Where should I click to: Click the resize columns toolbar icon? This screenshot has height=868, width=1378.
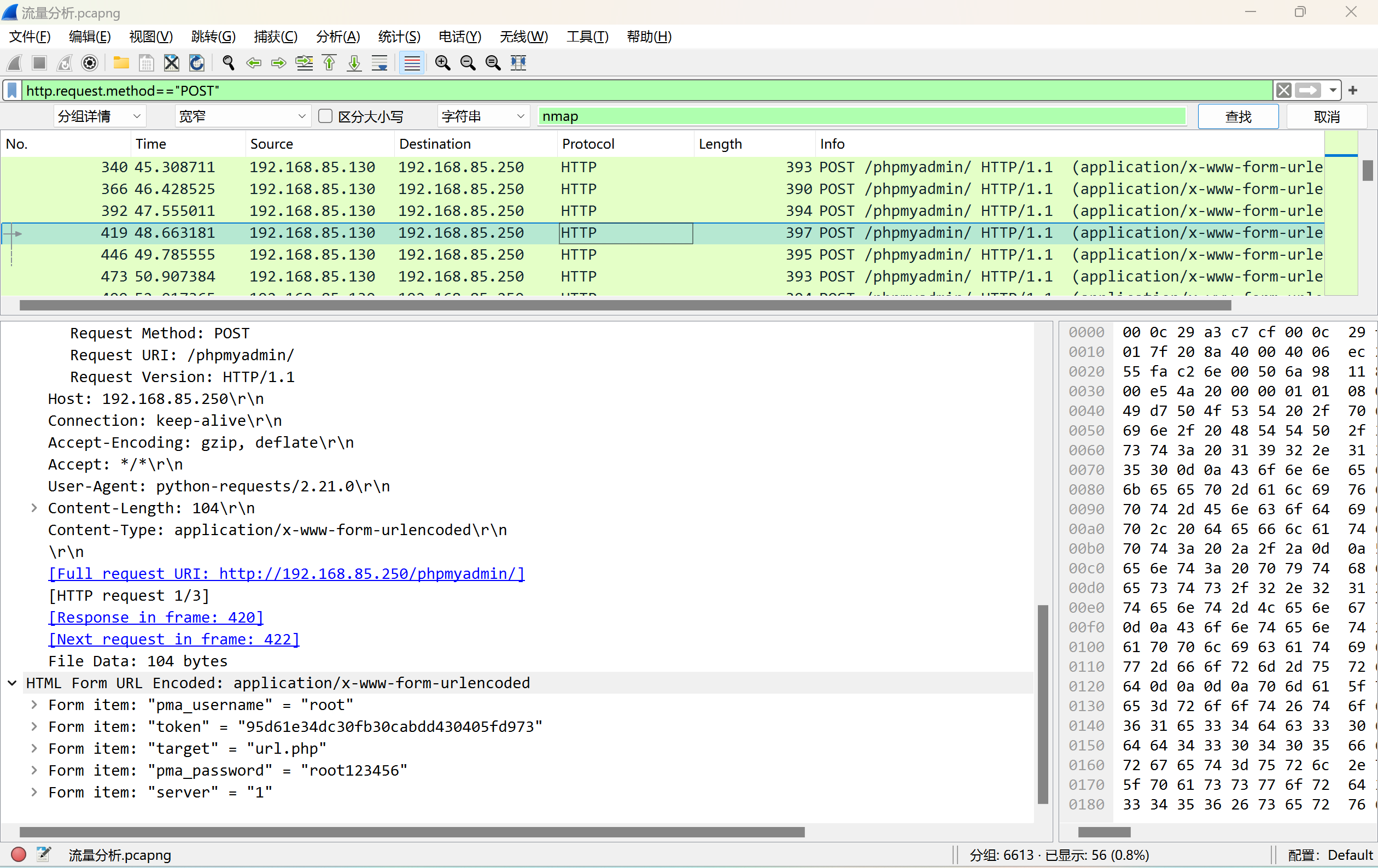[x=518, y=63]
